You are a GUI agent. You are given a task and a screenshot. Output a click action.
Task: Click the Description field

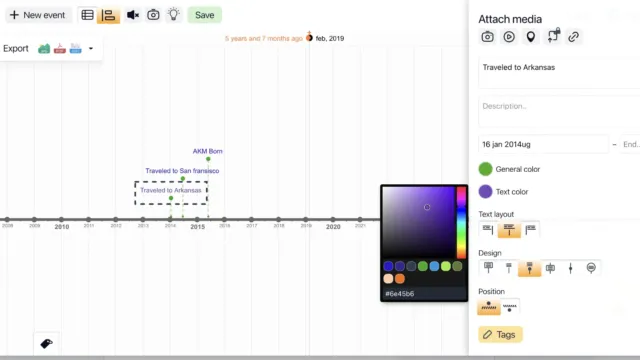point(559,111)
